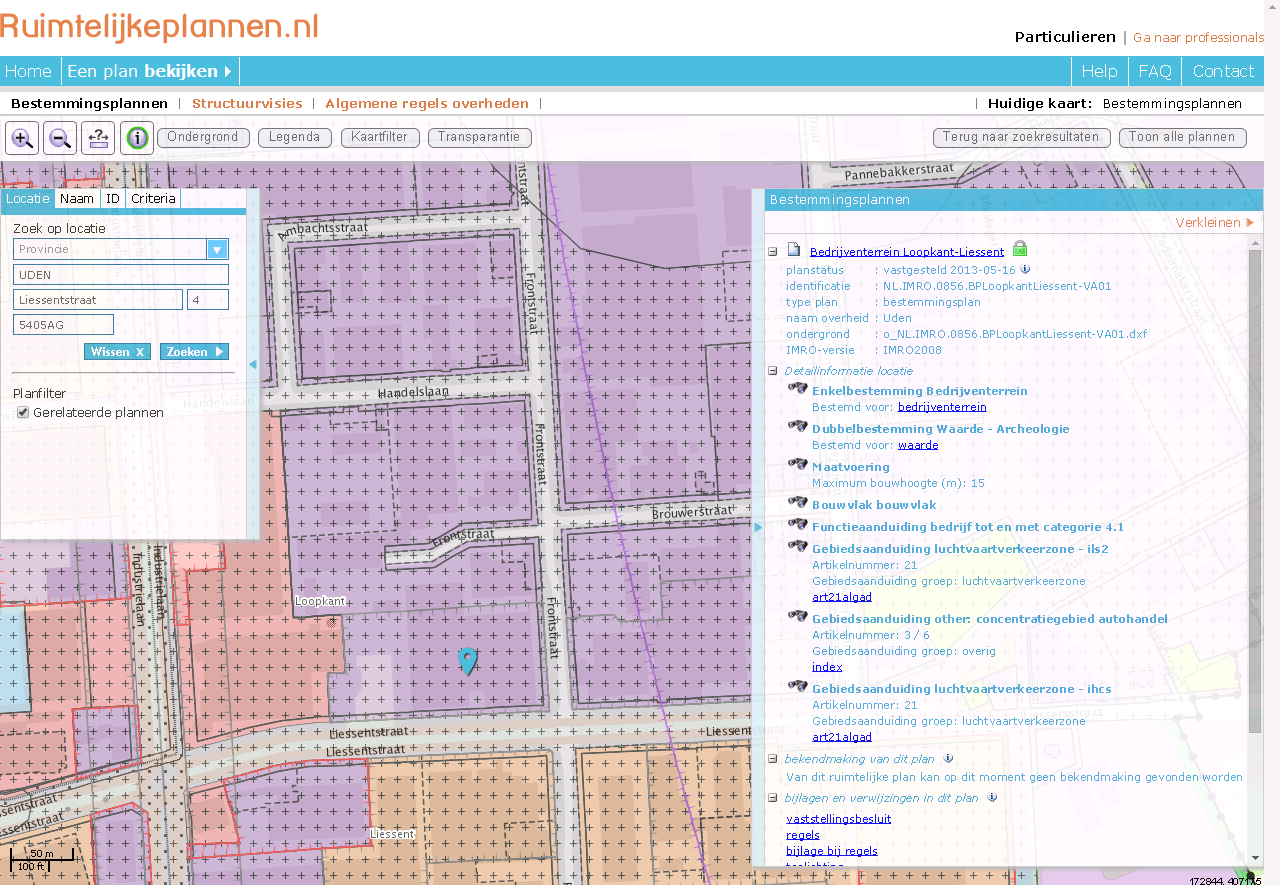The image size is (1280, 885).
Task: Open the Transparantie button
Action: 479,138
